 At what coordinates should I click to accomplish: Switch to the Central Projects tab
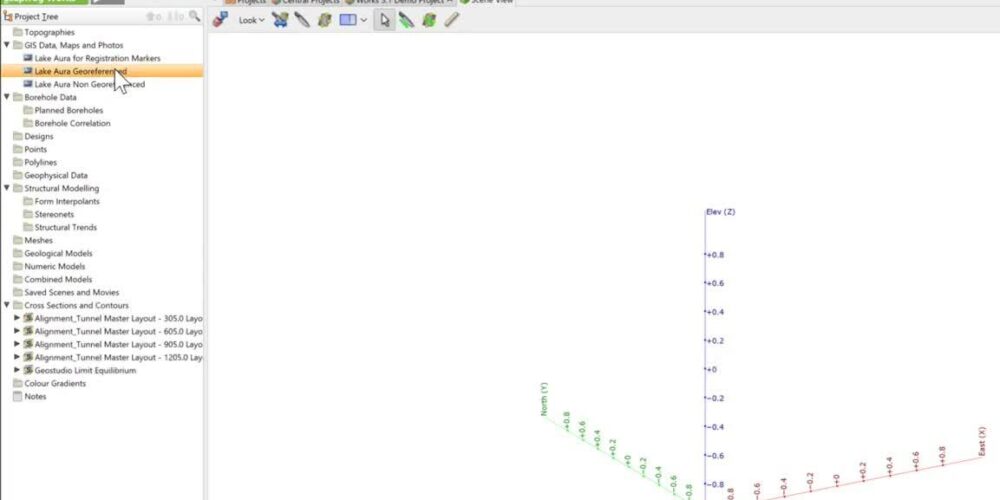pos(304,2)
